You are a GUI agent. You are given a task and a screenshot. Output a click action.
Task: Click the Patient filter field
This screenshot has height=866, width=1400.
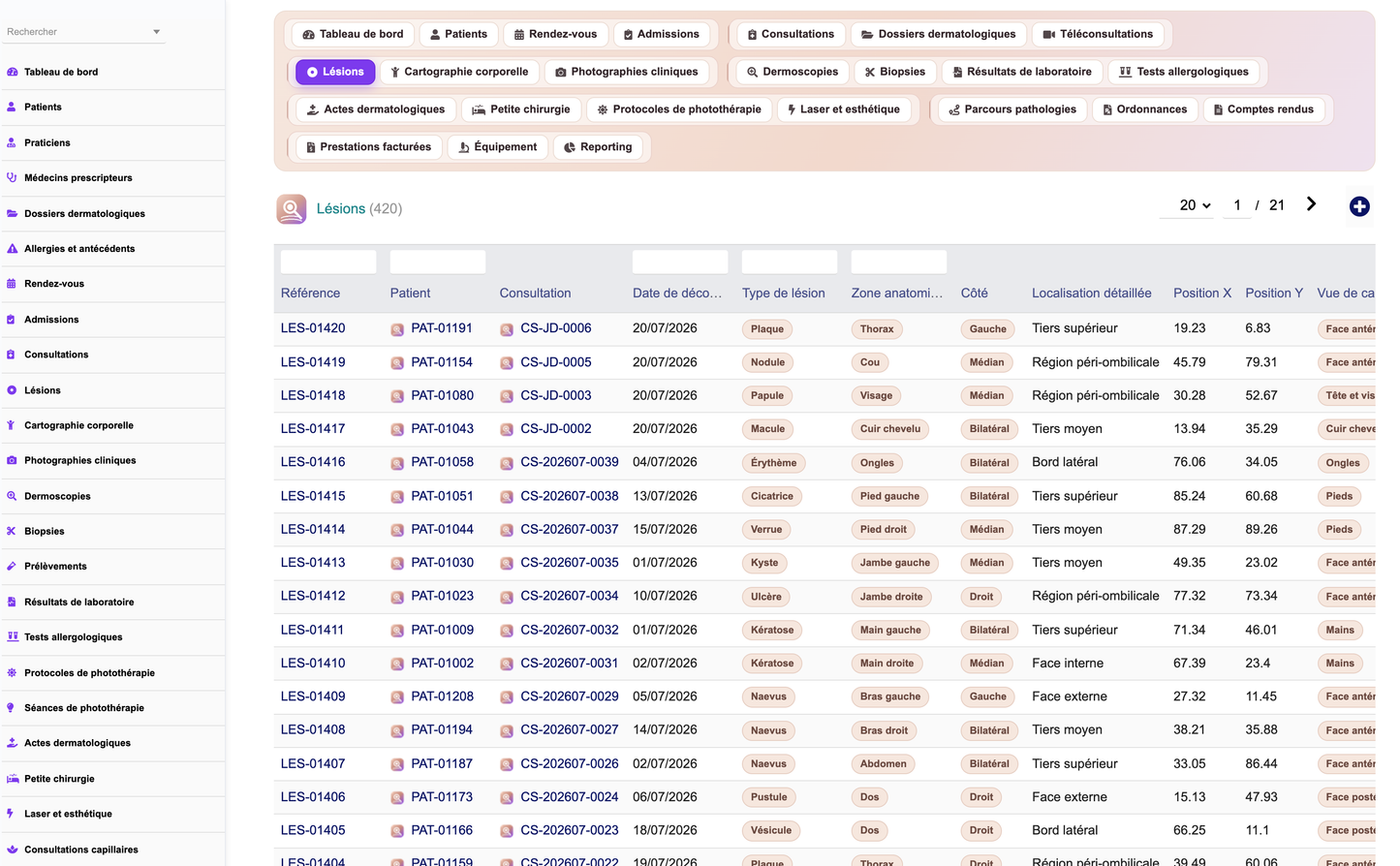pos(438,263)
